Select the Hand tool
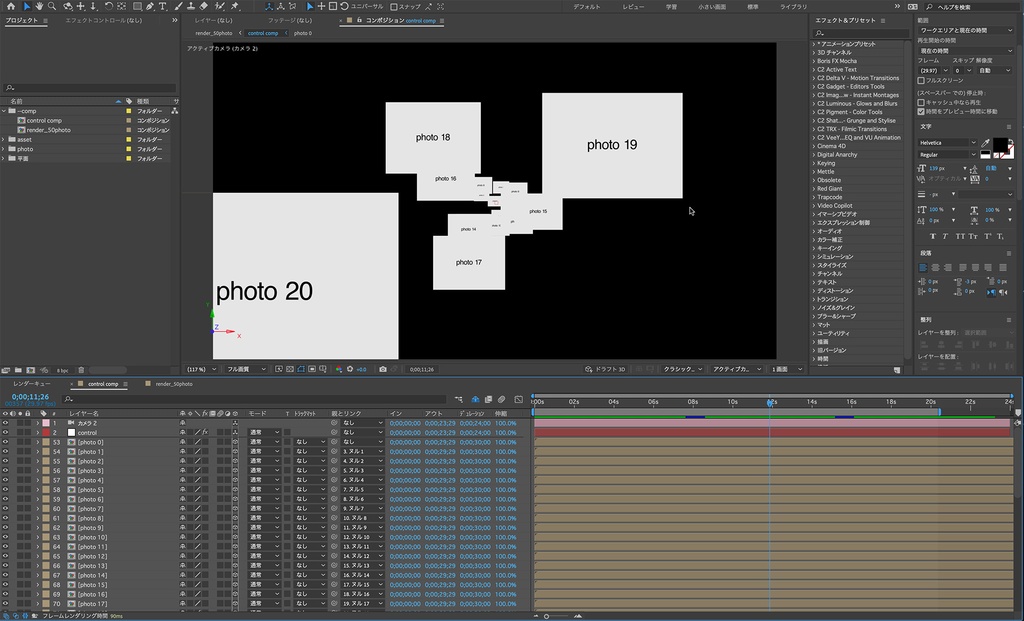The image size is (1024, 621). coord(40,6)
